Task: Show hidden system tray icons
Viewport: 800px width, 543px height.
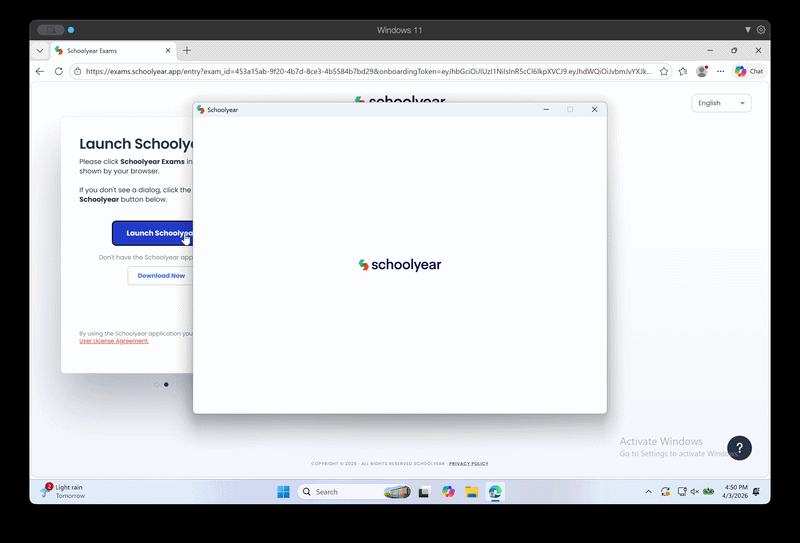Action: [x=648, y=491]
